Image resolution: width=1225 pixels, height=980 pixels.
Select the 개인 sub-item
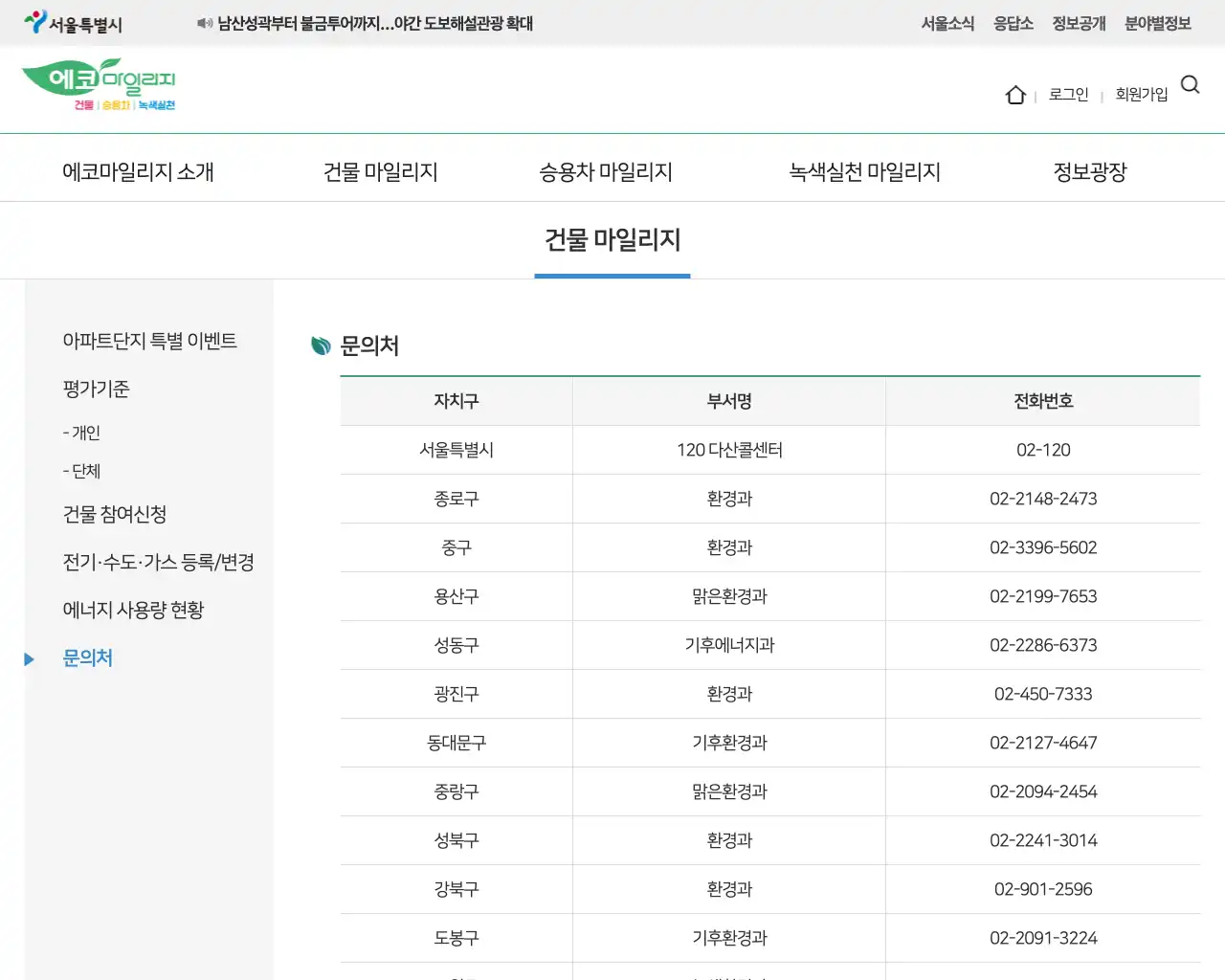click(x=81, y=433)
